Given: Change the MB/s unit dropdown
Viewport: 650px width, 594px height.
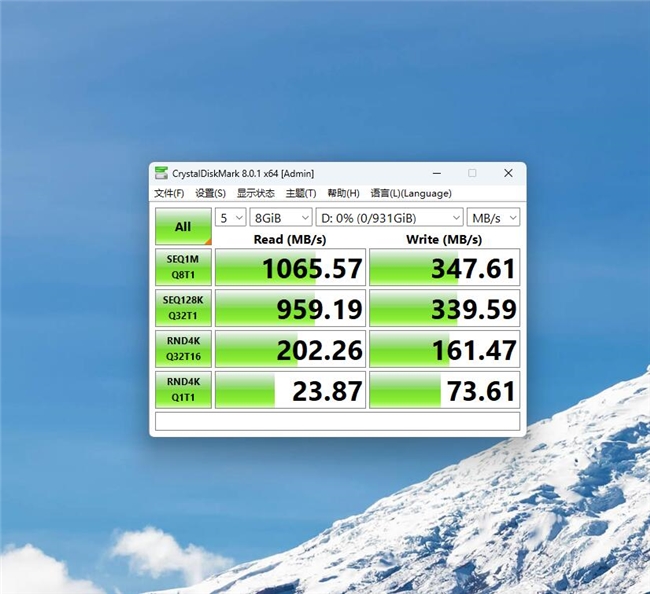Looking at the screenshot, I should click(493, 217).
